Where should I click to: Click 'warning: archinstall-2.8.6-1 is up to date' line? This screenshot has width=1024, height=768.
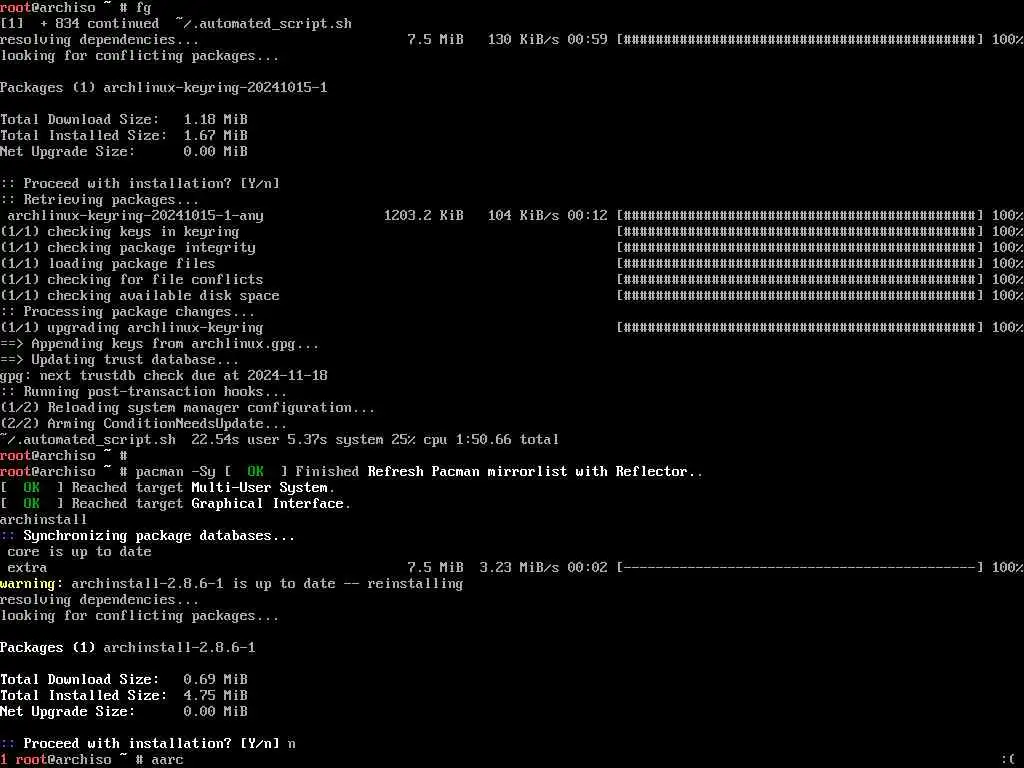click(231, 583)
